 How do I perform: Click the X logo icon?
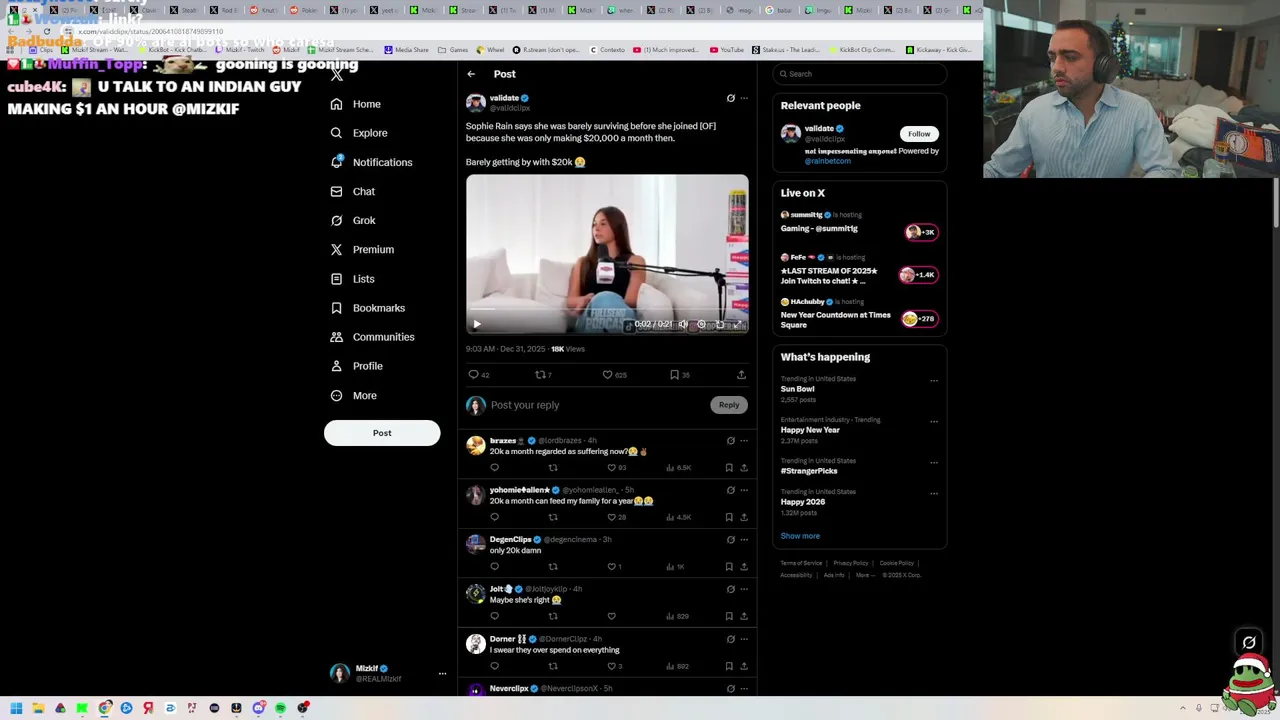click(x=337, y=75)
